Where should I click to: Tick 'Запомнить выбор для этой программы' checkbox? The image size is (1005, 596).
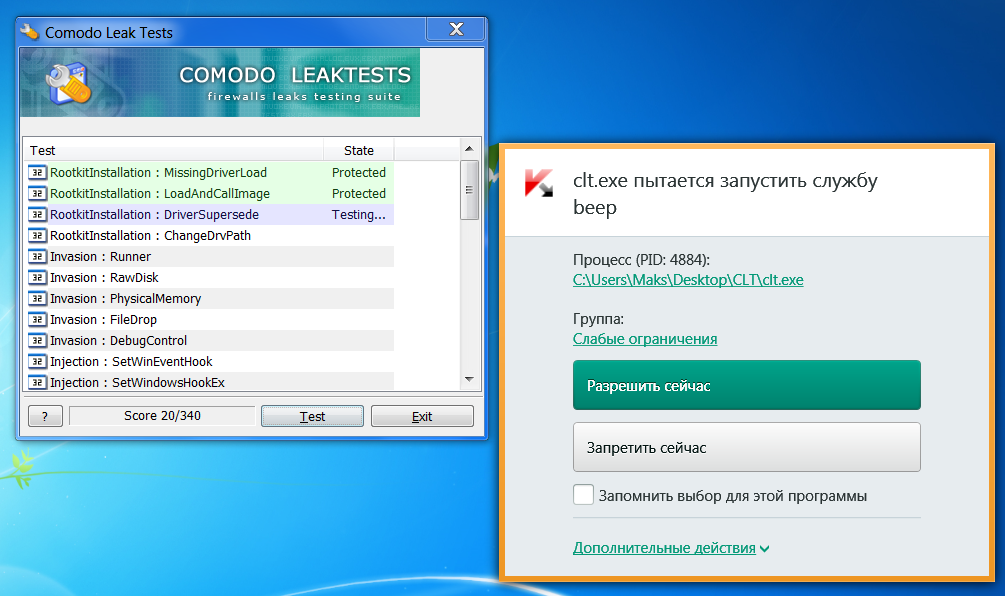pos(583,495)
